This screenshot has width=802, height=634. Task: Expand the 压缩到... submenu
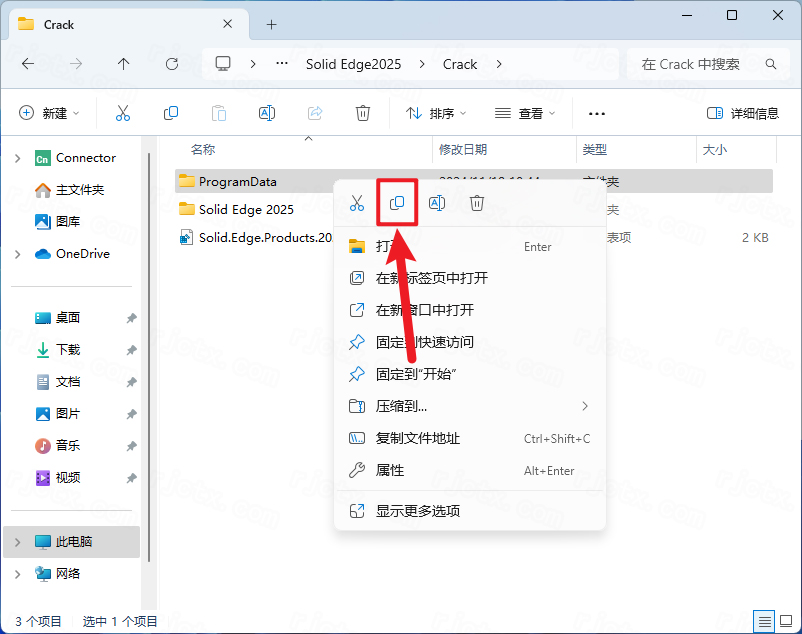(585, 406)
